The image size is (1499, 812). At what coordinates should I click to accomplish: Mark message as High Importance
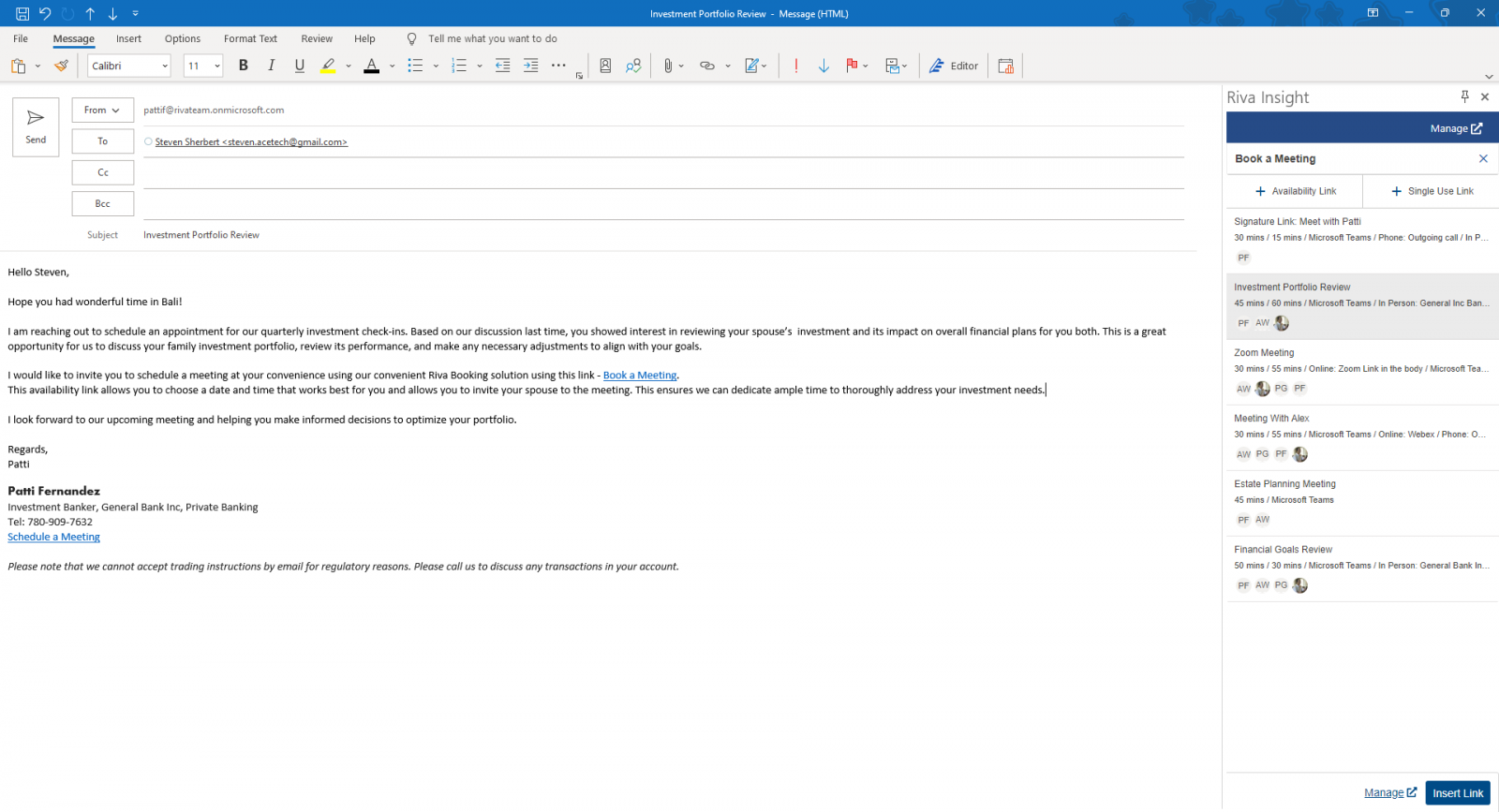click(796, 66)
